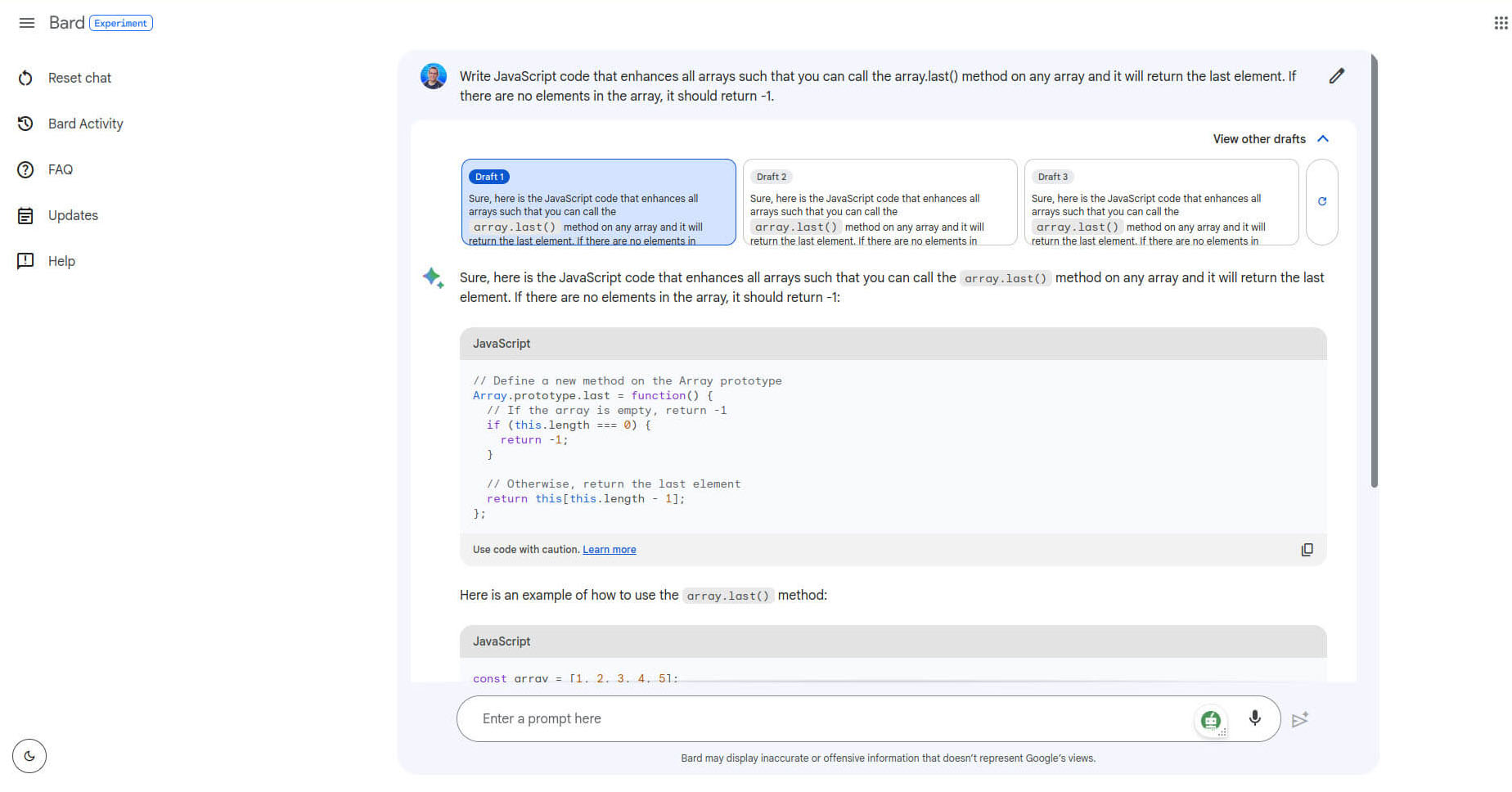Click the Array.prototype.last code line
This screenshot has width=1512, height=792.
click(592, 396)
